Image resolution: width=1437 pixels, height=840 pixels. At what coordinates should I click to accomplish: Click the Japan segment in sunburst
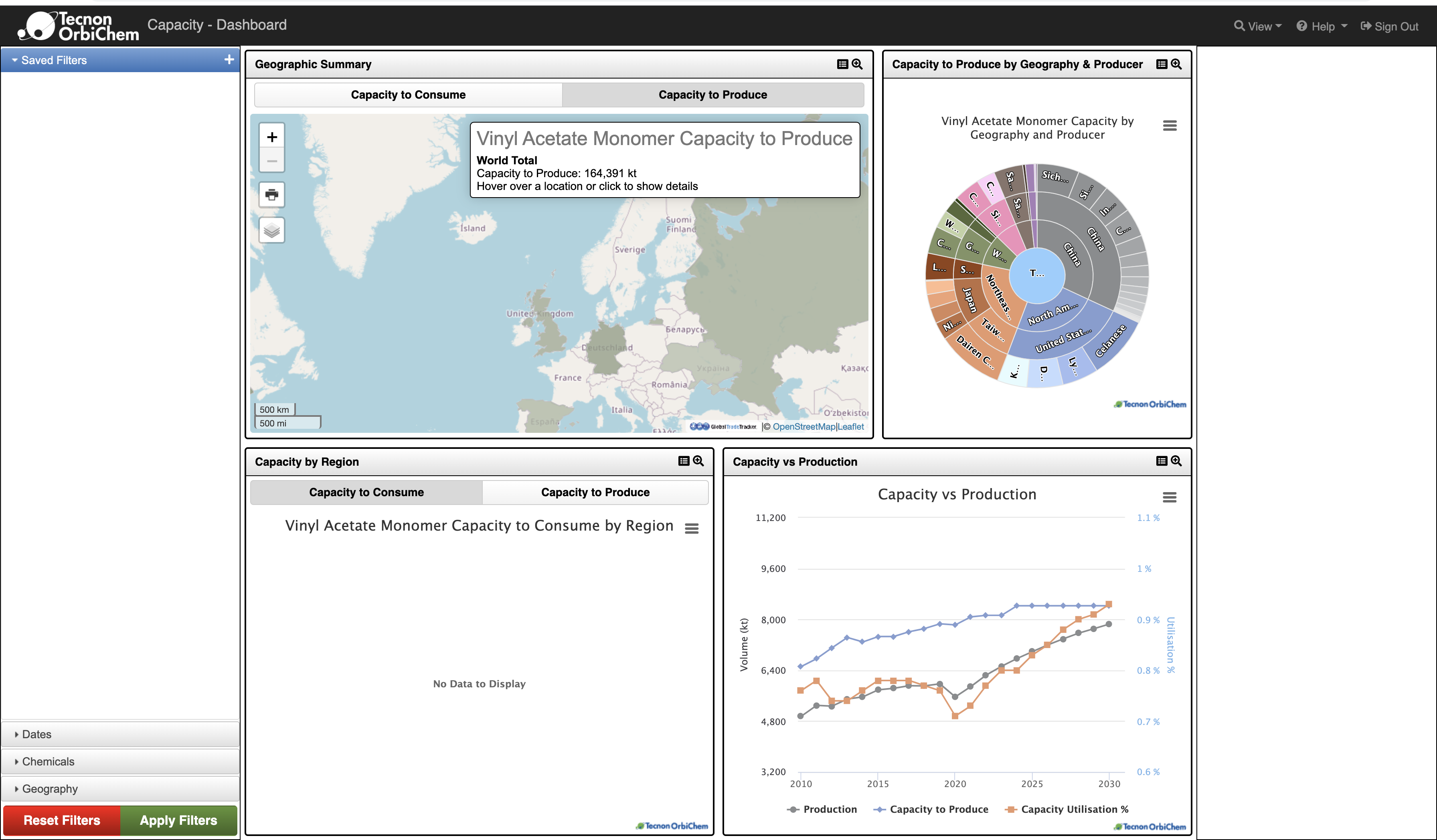click(969, 300)
